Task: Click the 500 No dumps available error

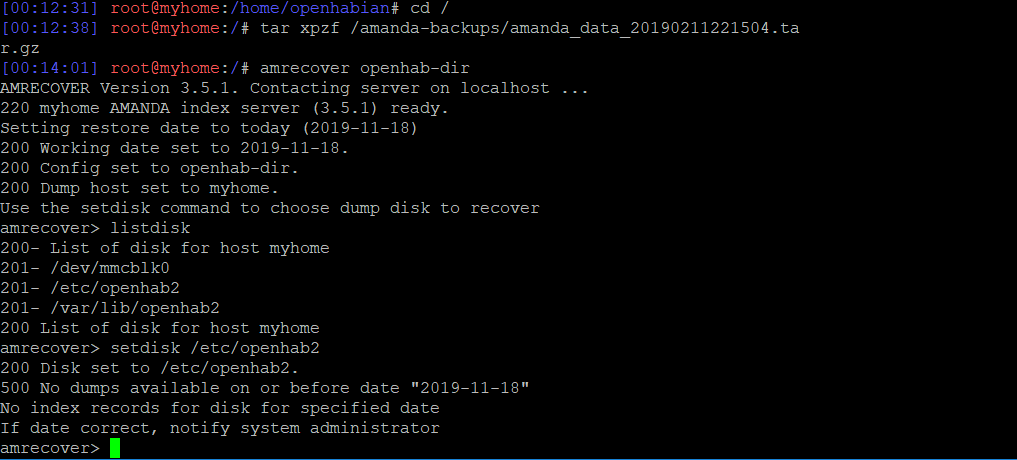Action: pos(264,388)
